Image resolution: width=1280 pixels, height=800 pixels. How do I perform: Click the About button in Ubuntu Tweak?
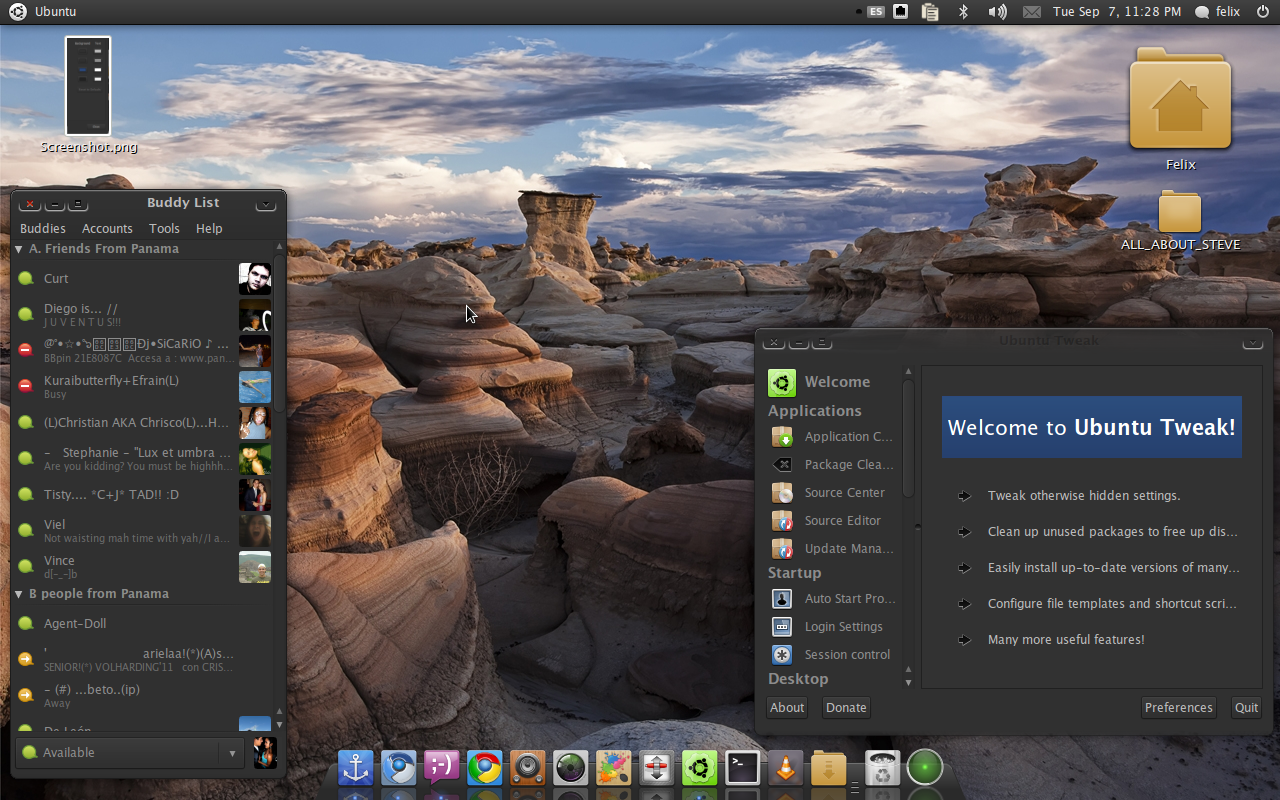(787, 707)
